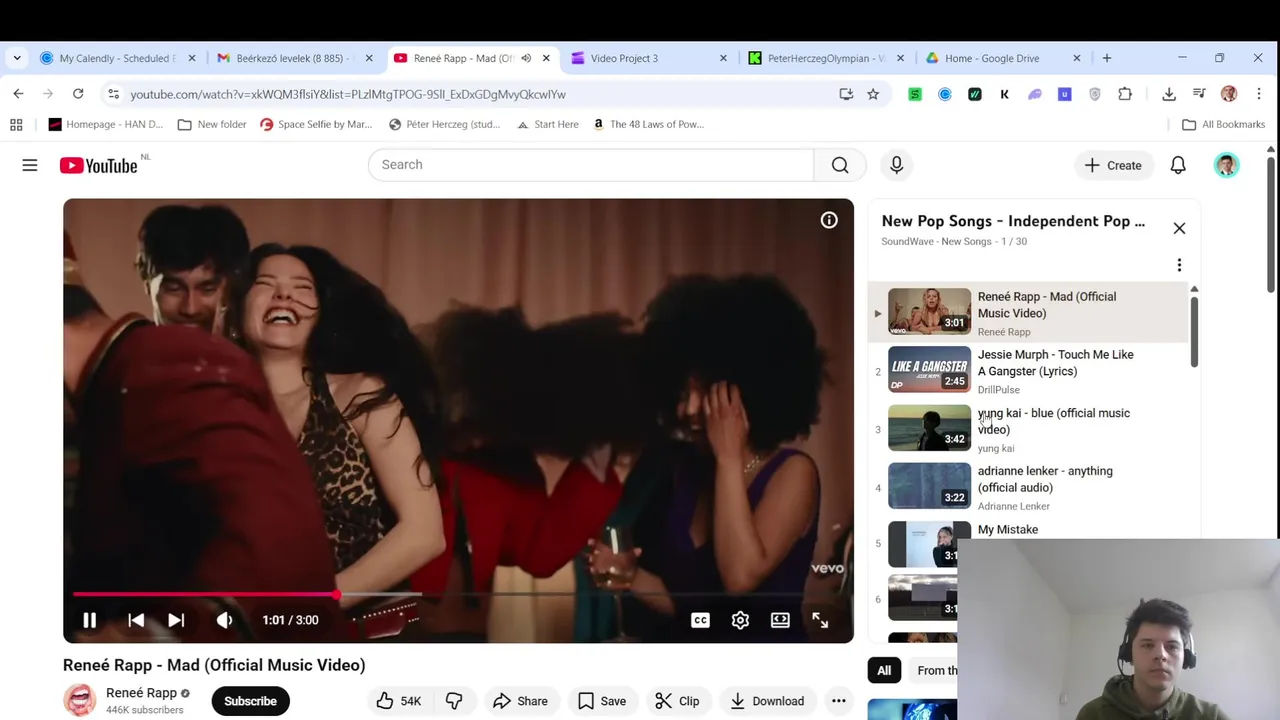The height and width of the screenshot is (720, 1280).
Task: Mute audio on Reneé Rapp tab
Action: (x=526, y=58)
